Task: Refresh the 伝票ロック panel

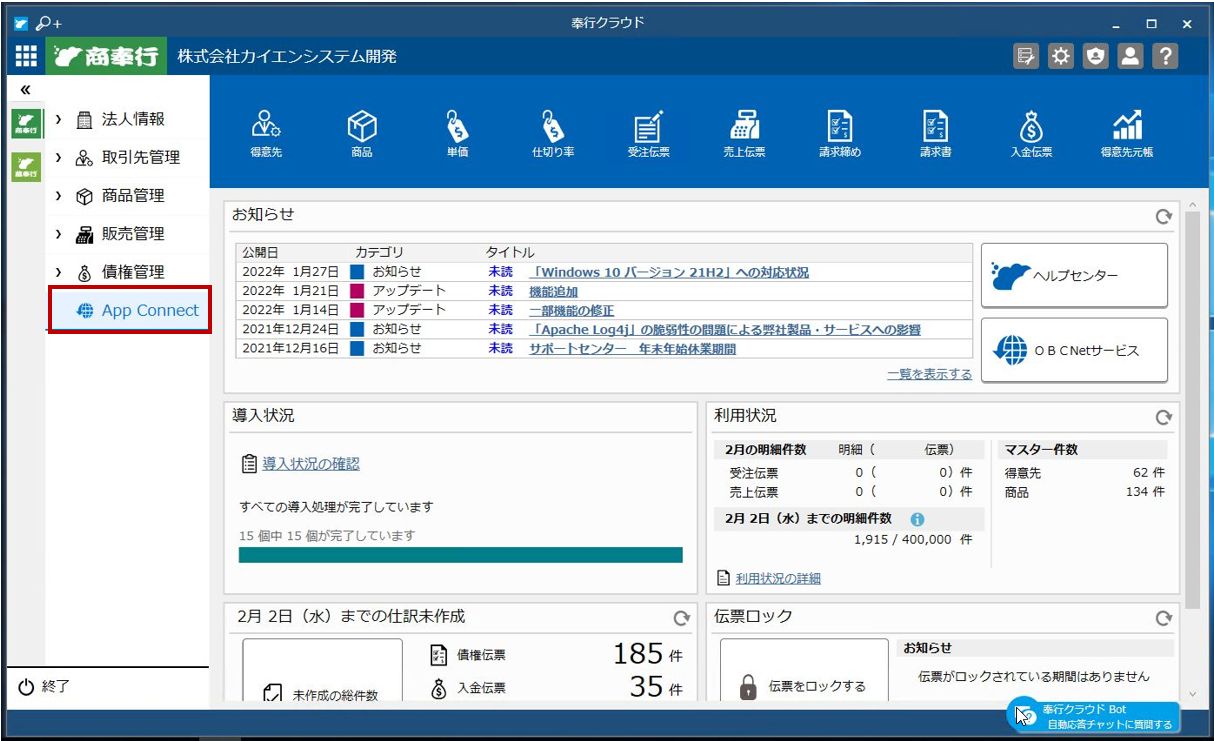Action: pyautogui.click(x=1163, y=618)
